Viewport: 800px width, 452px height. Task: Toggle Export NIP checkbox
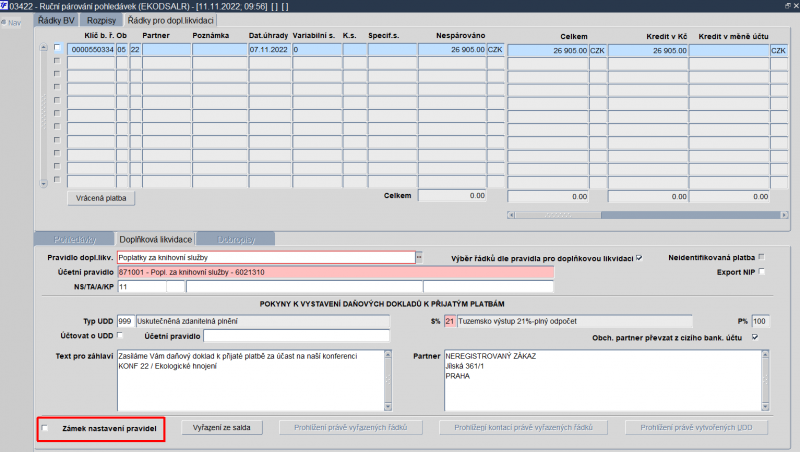(x=762, y=272)
